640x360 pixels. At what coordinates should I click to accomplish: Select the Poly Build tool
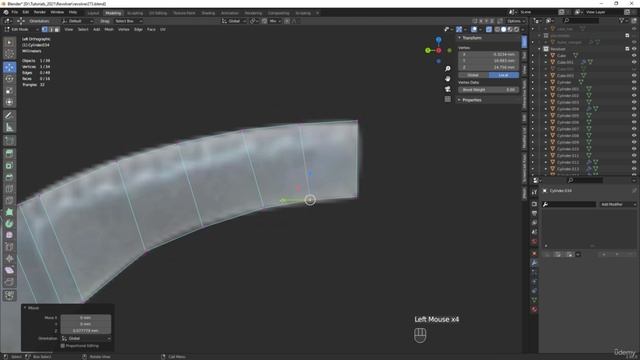tap(9, 212)
